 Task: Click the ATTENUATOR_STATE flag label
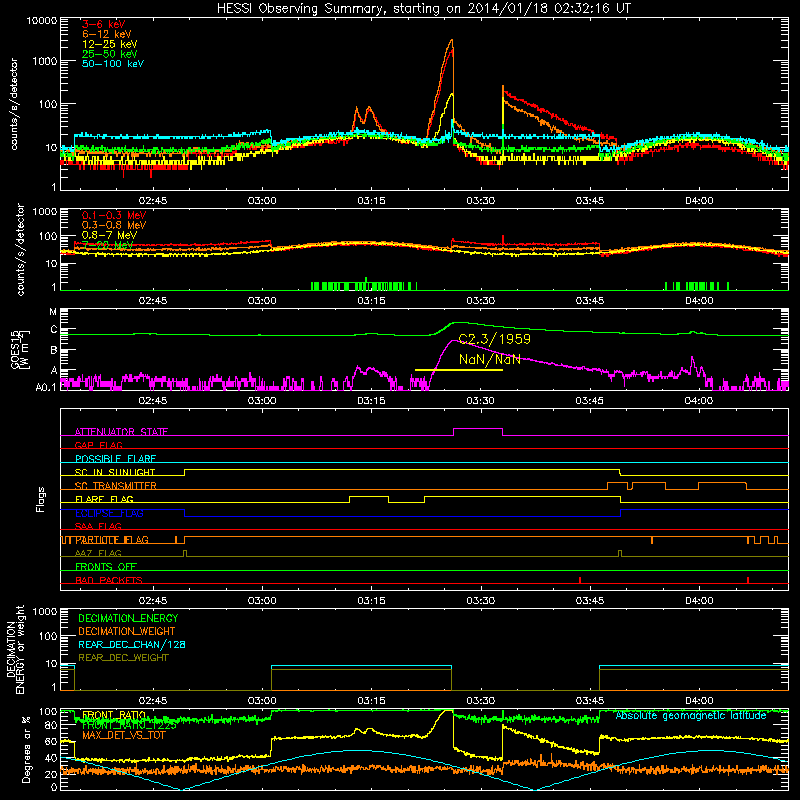click(x=121, y=432)
